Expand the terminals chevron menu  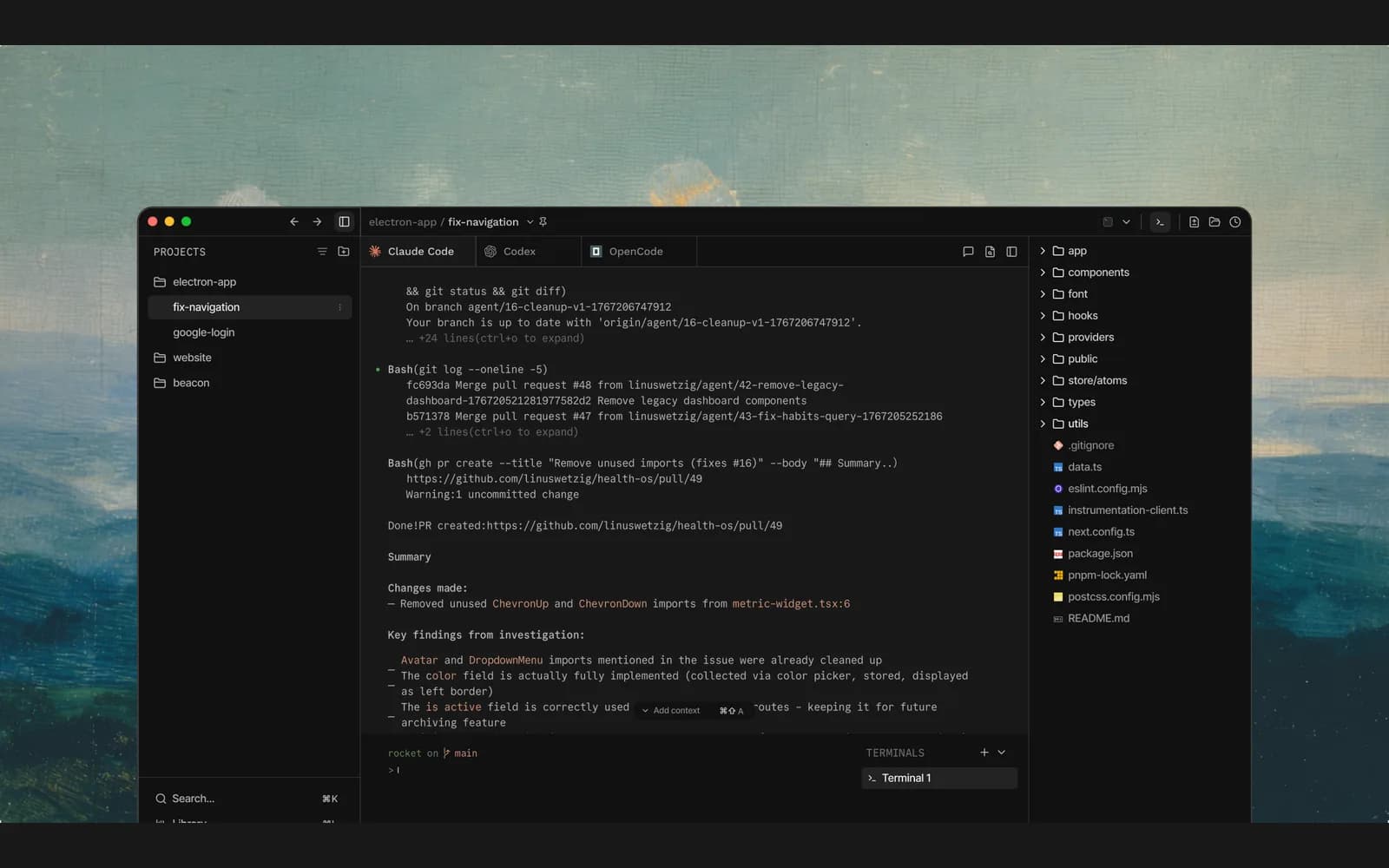pyautogui.click(x=1002, y=753)
